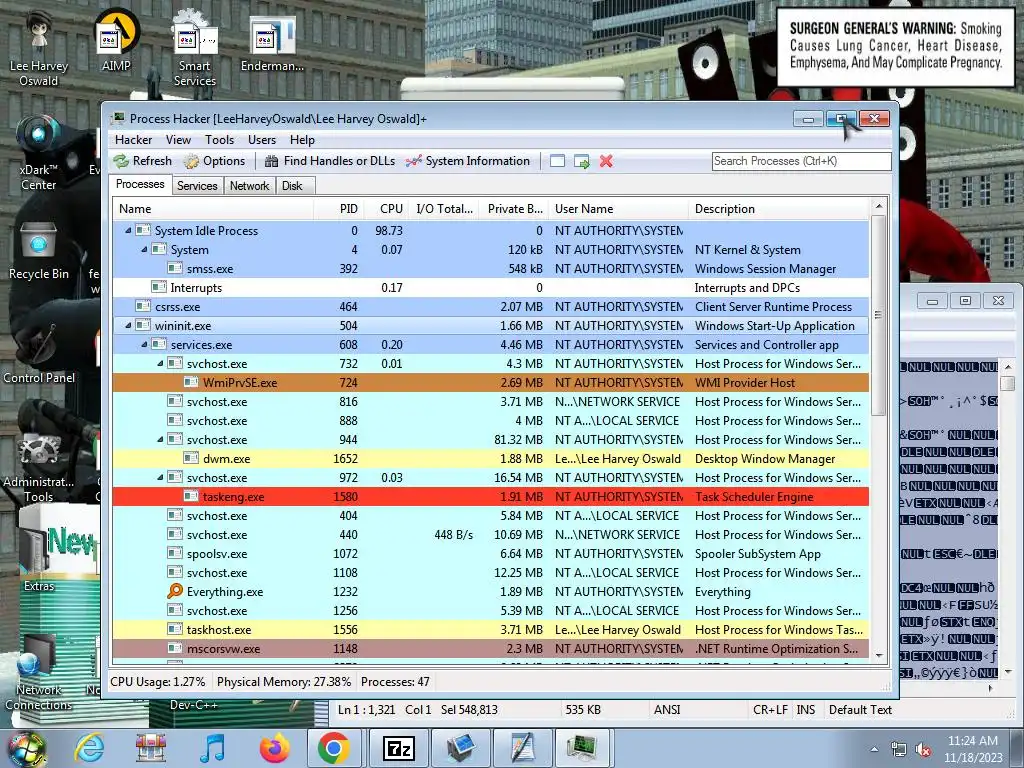Select the smss.exe process row
This screenshot has width=1024, height=768.
point(490,268)
